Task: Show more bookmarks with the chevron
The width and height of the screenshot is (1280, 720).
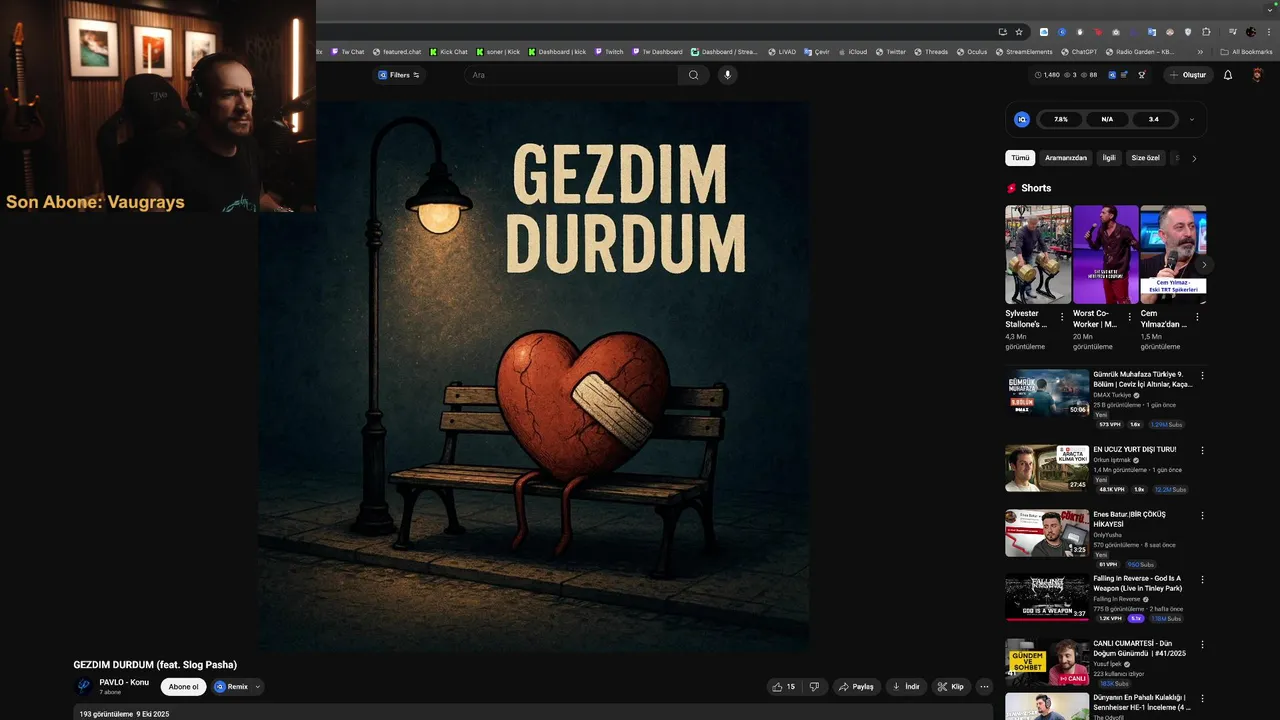Action: coord(1200,52)
